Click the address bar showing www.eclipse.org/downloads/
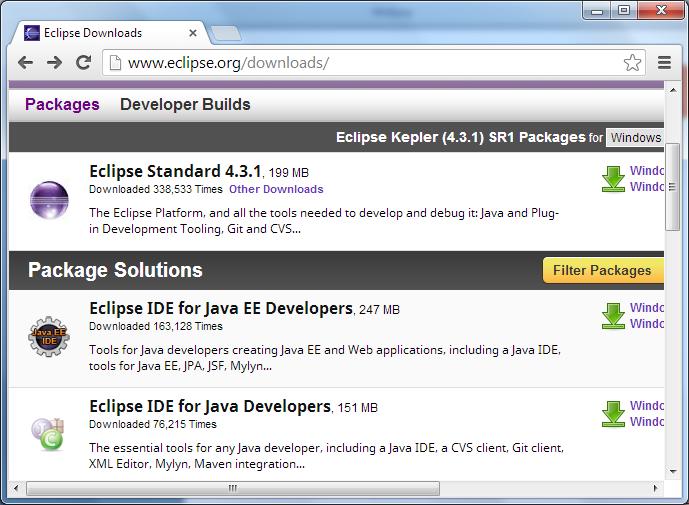The height and width of the screenshot is (505, 689). [374, 63]
